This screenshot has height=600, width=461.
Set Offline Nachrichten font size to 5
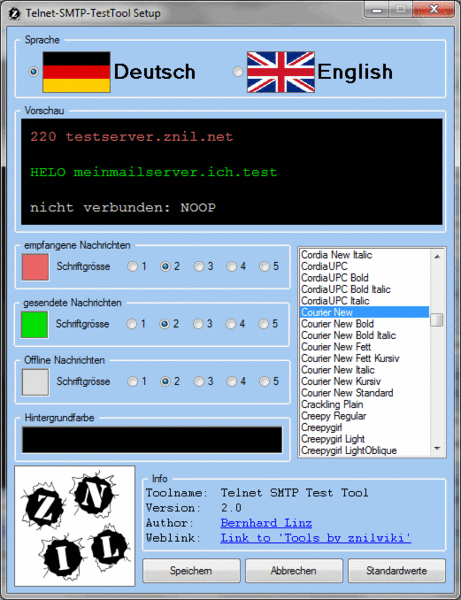coord(264,381)
